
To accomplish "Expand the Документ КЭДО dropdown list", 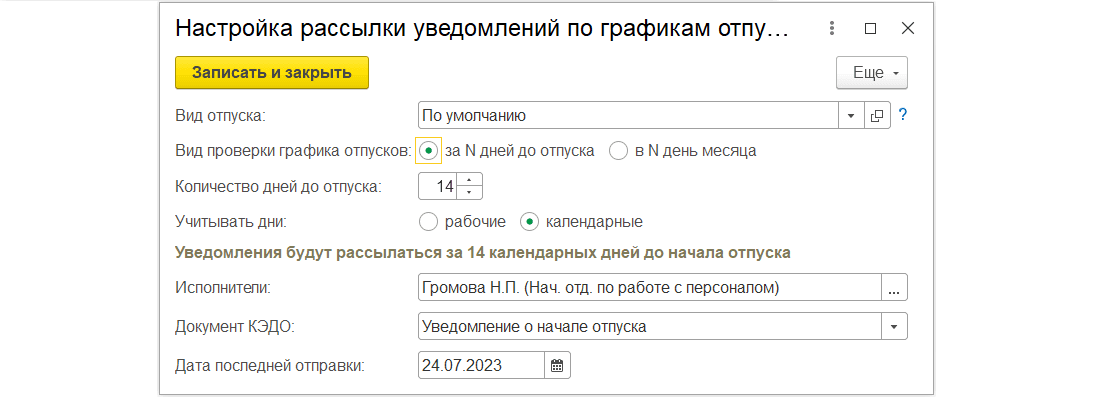I will click(894, 326).
